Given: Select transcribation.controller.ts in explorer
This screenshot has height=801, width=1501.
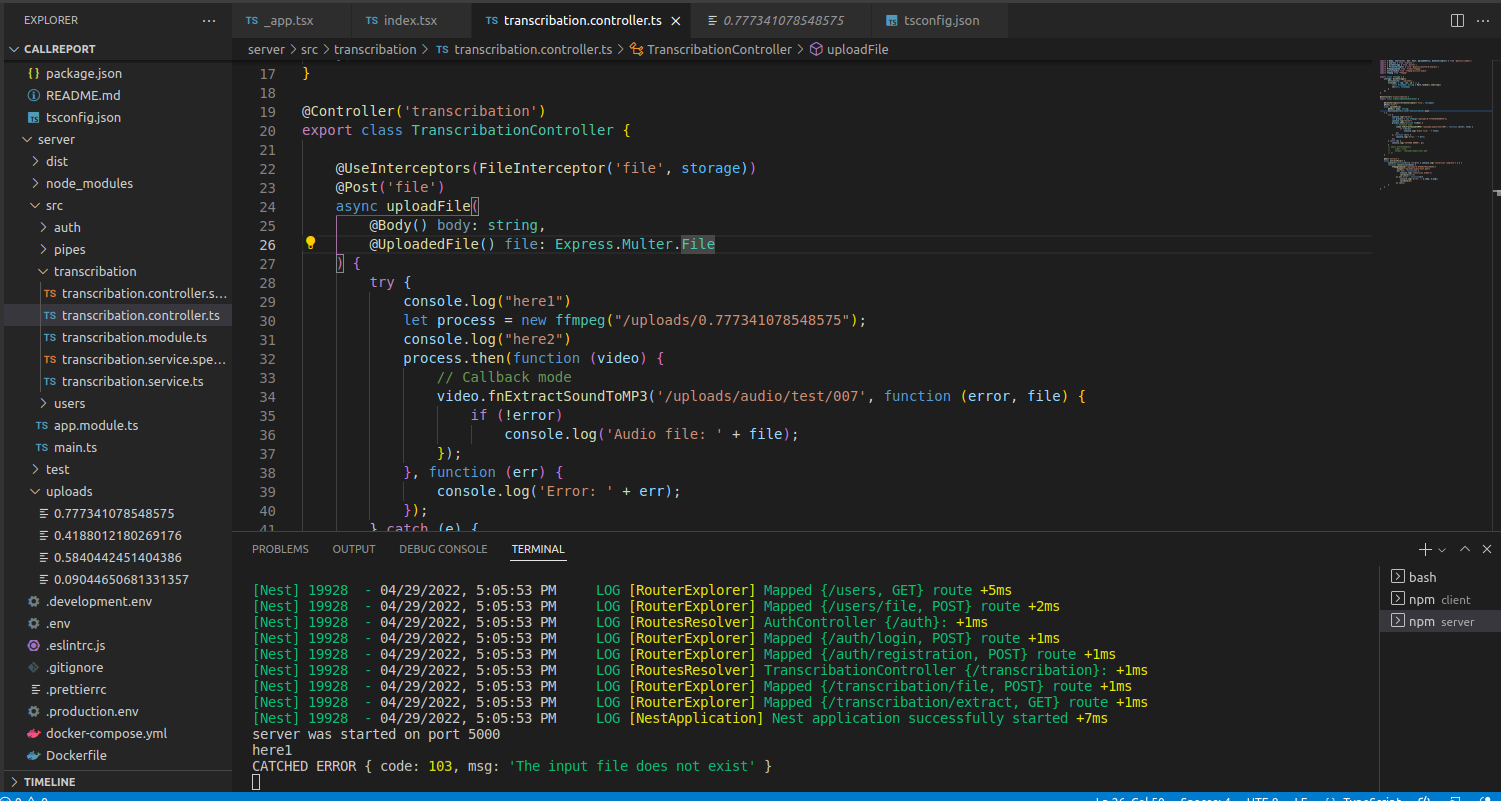Looking at the screenshot, I should tap(118, 315).
